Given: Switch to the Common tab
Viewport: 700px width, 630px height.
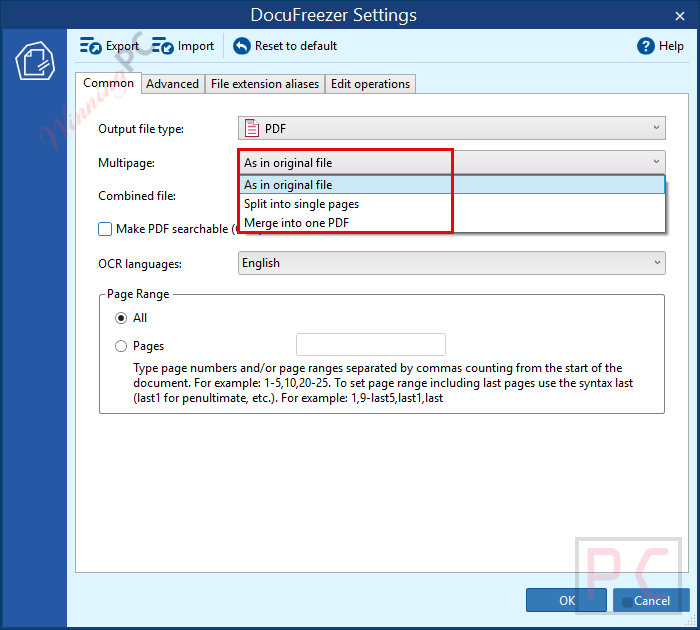Looking at the screenshot, I should tap(108, 83).
